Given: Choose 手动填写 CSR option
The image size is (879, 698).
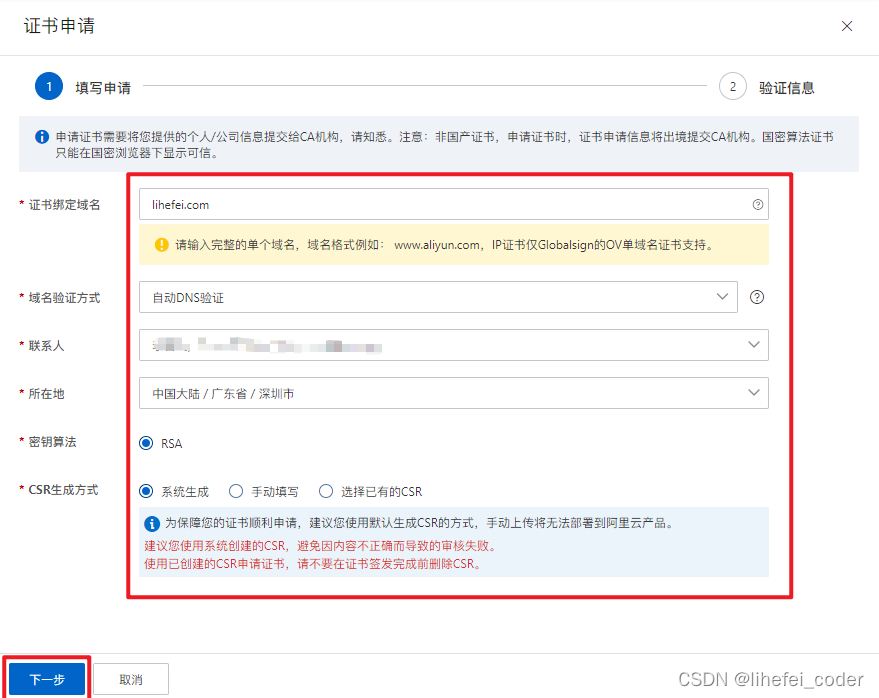Looking at the screenshot, I should tap(236, 492).
